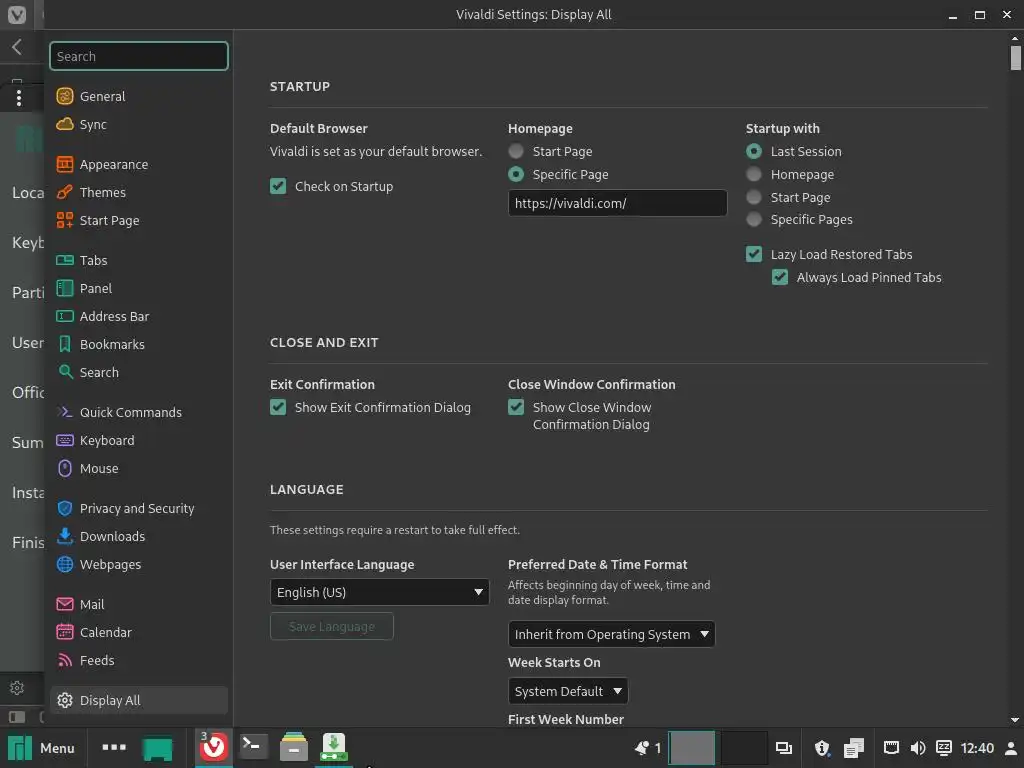Click the Calendar settings icon
Viewport: 1024px width, 768px height.
(x=65, y=632)
